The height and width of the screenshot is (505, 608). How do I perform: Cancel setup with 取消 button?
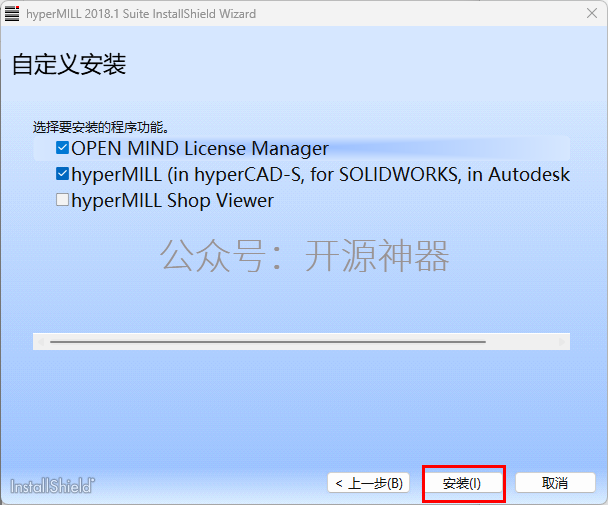pos(555,483)
